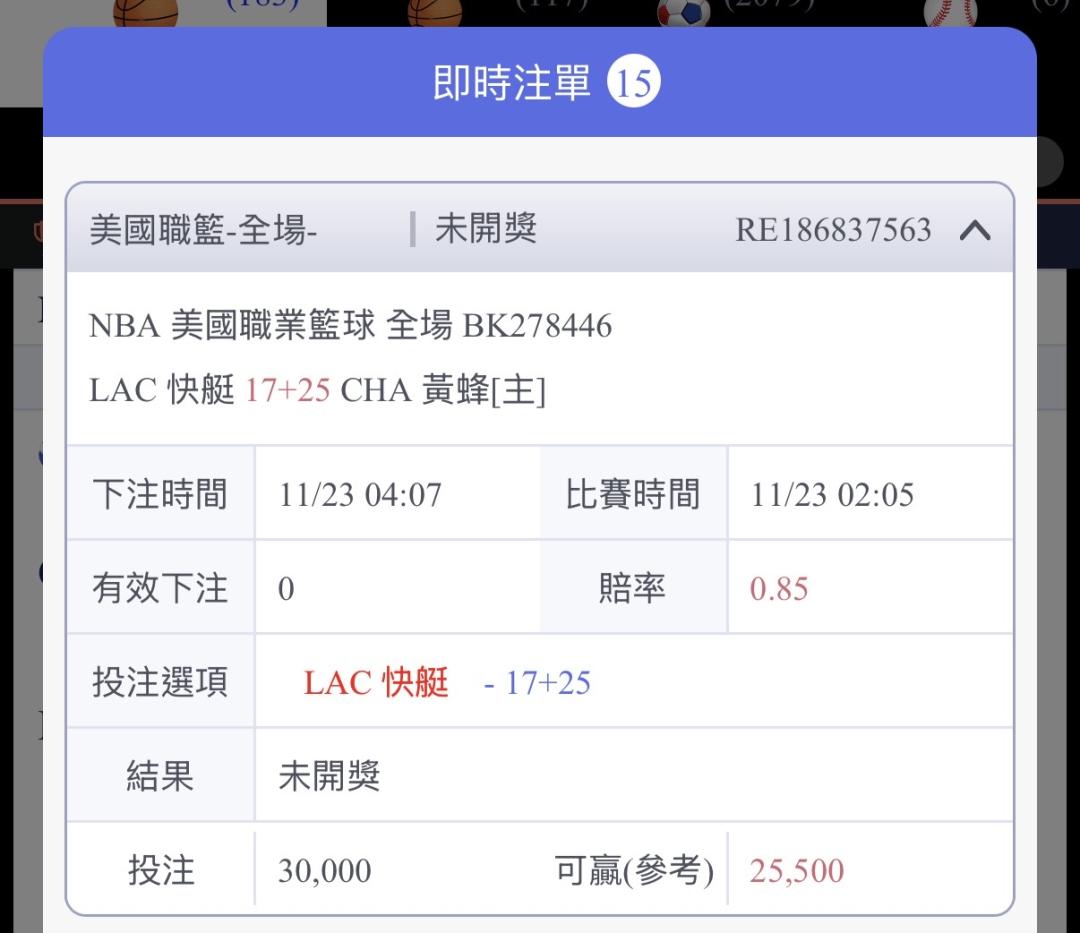The image size is (1080, 933).
Task: Tap the match time value 11/23 02:05
Action: click(832, 495)
